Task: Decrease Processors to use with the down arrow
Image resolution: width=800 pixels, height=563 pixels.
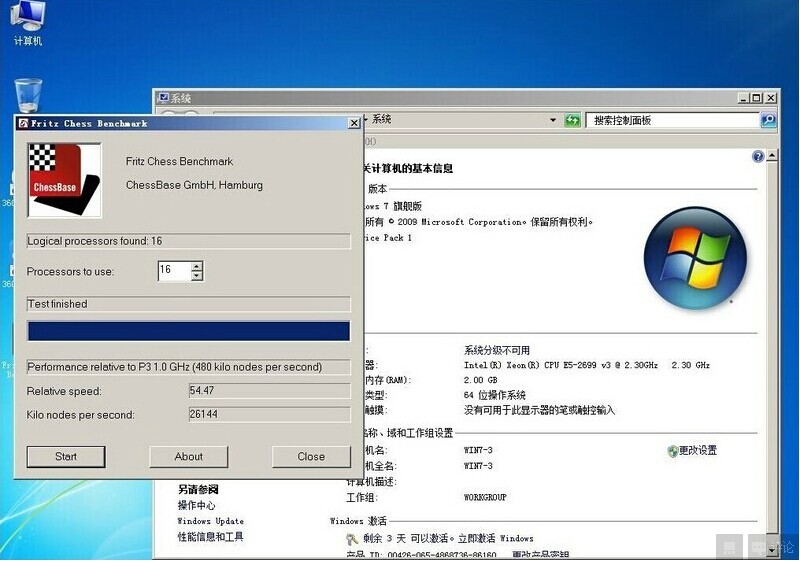Action: coord(197,276)
